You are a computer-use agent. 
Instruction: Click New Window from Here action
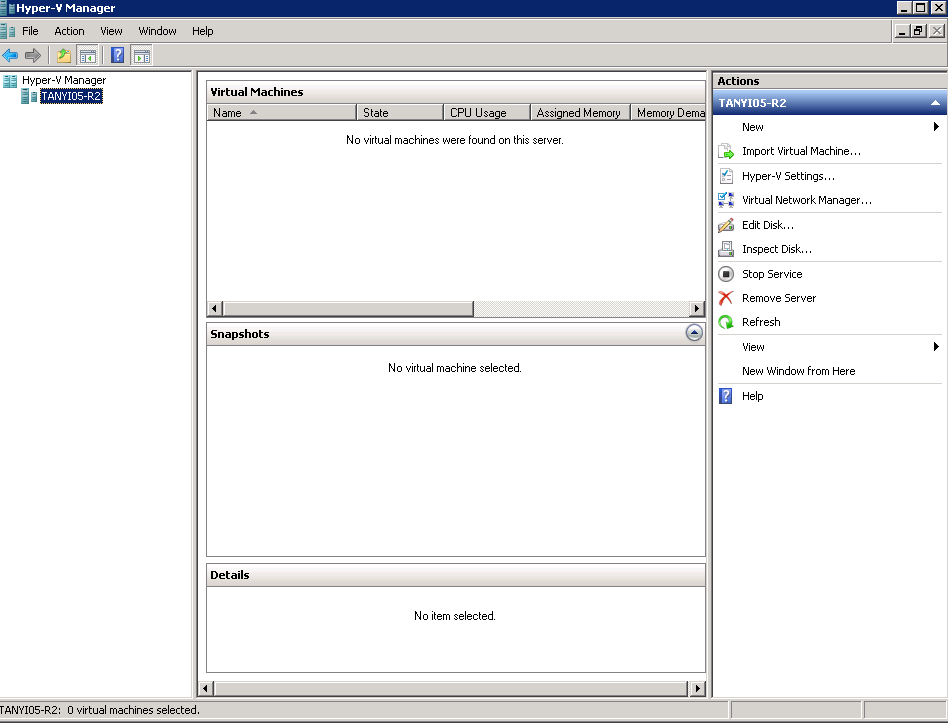click(799, 371)
